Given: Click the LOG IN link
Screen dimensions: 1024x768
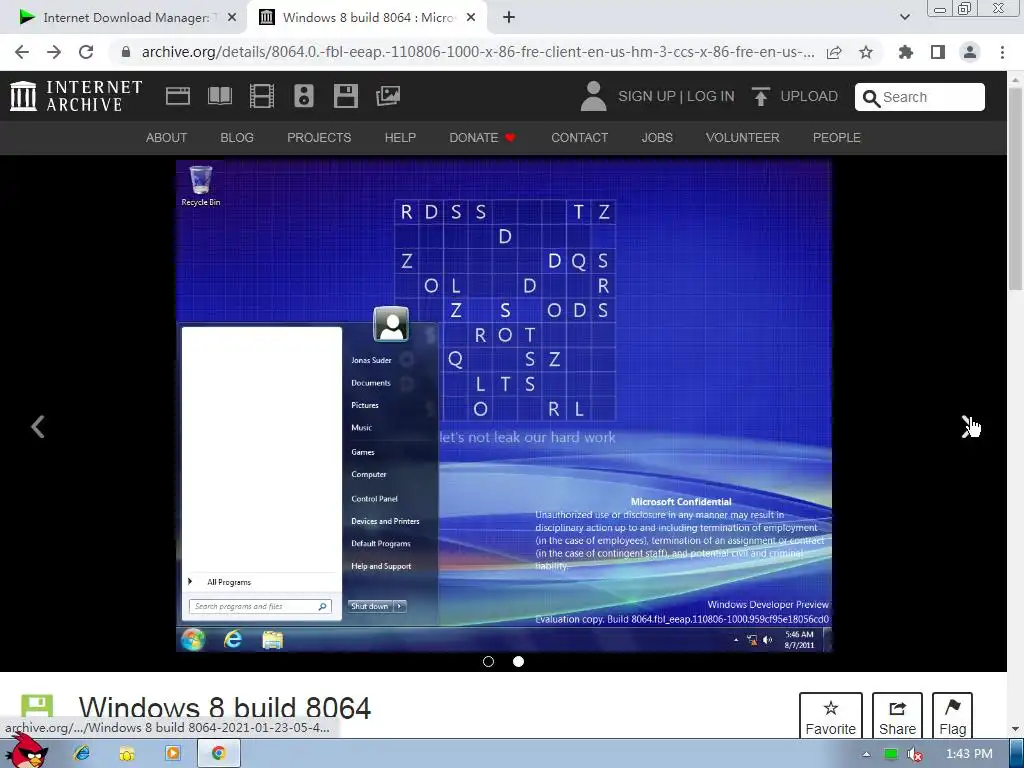Looking at the screenshot, I should coord(711,97).
